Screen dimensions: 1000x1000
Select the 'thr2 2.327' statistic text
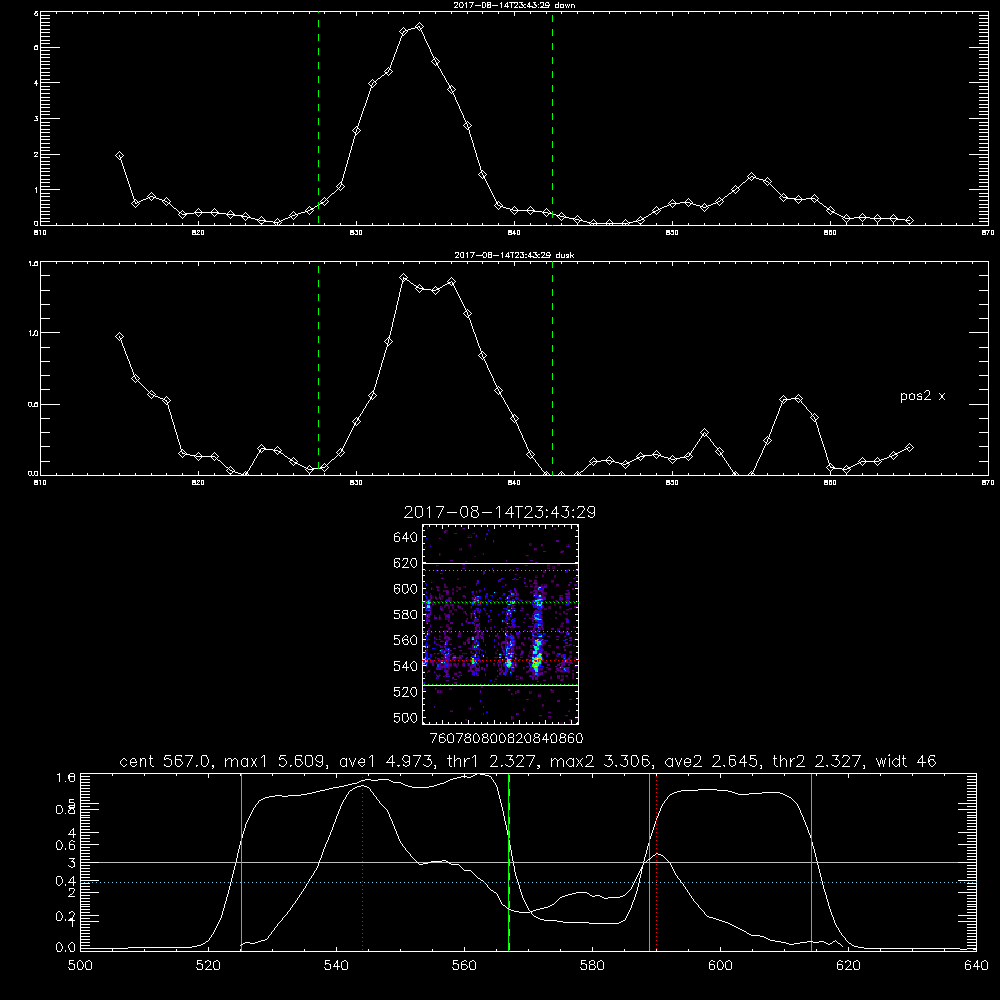click(818, 761)
